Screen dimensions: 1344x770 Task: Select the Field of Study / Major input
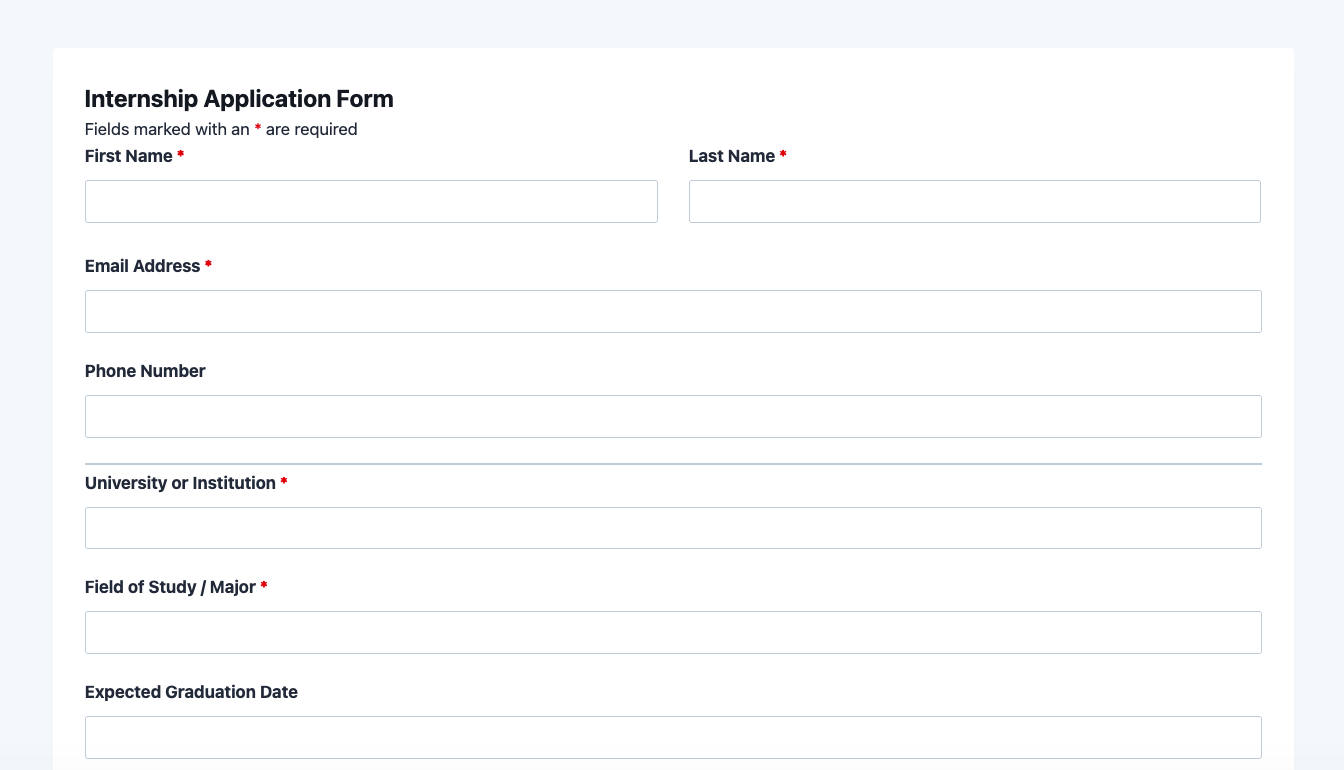coord(673,632)
